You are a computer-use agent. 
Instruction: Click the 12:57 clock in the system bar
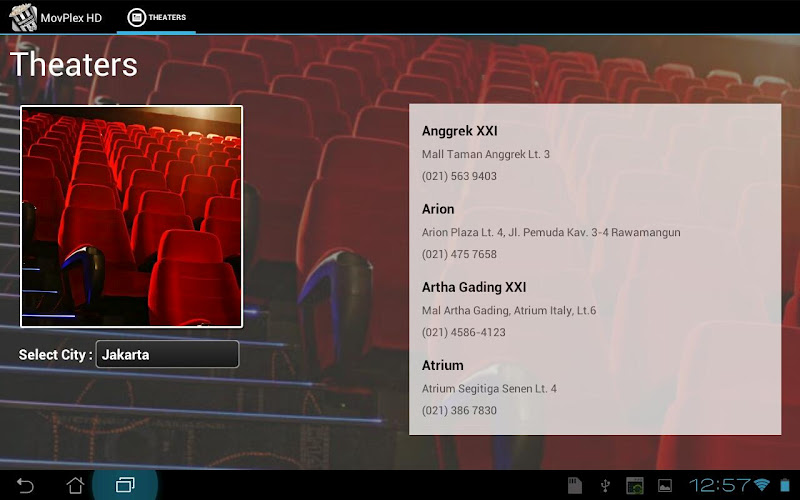pyautogui.click(x=719, y=485)
